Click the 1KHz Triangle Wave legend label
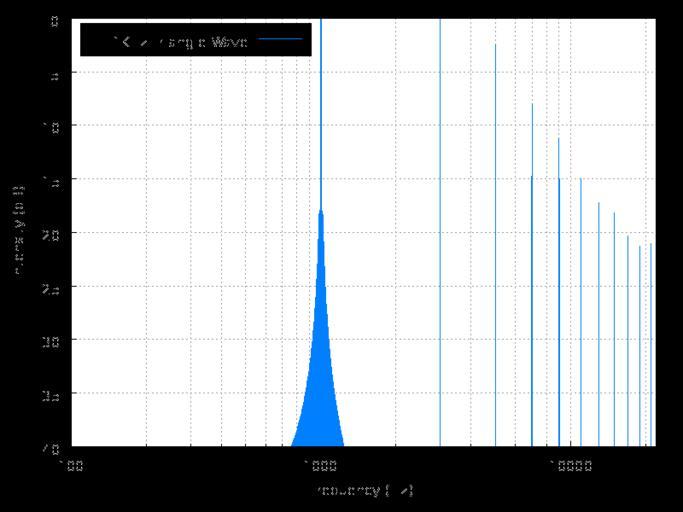 tap(181, 41)
